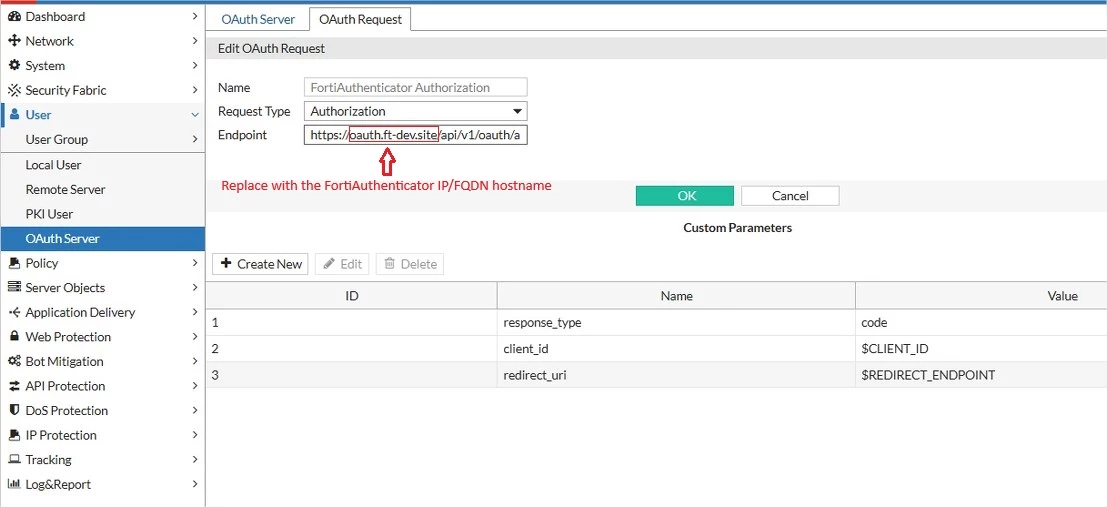Select the client_id cell
This screenshot has height=507, width=1107.
coord(676,349)
